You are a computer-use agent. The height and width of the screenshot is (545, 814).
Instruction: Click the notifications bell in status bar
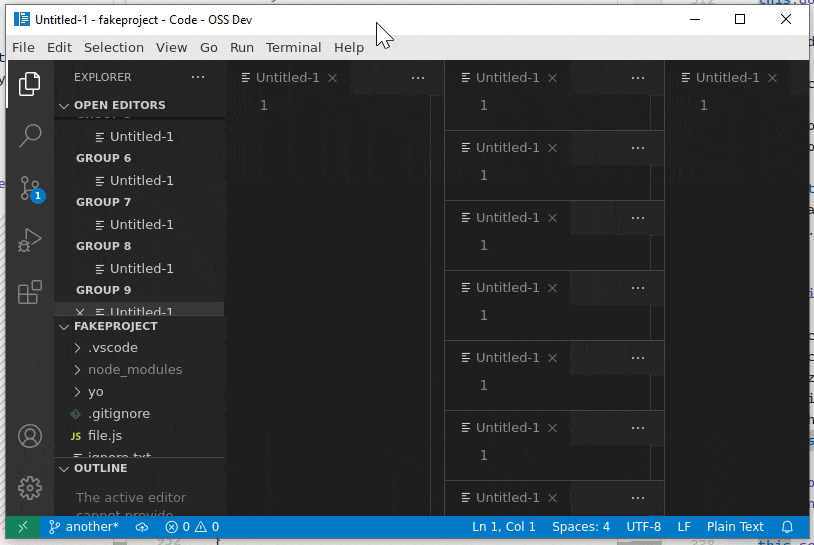click(x=787, y=527)
